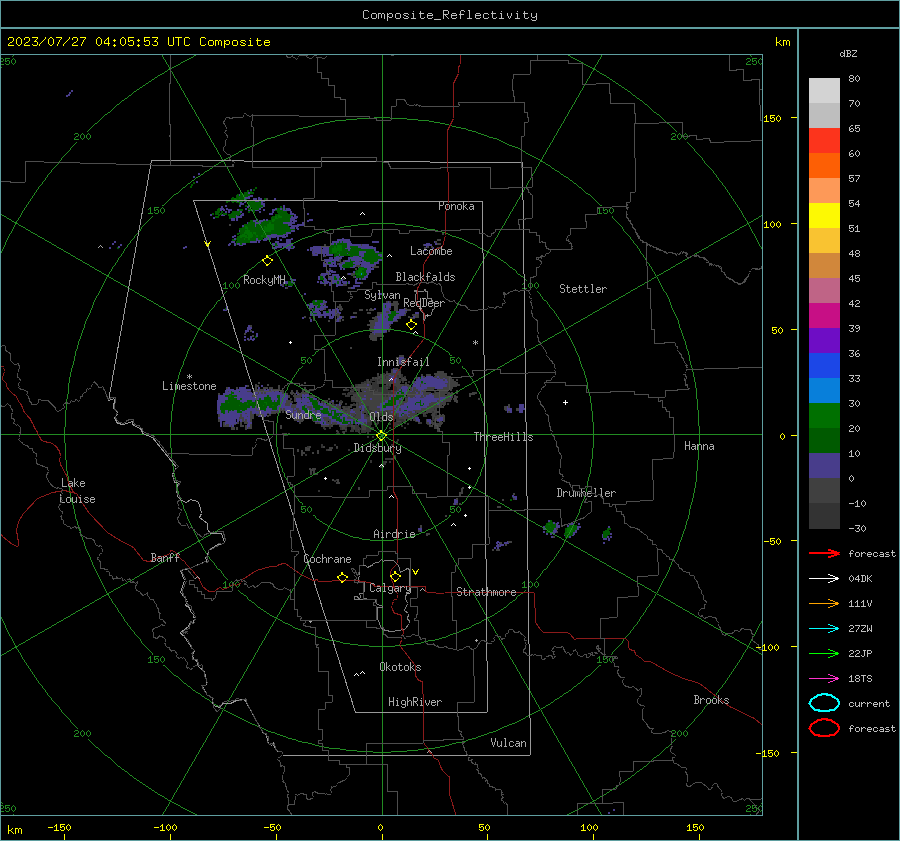
Task: Click the red forecast arrow in legend
Action: [x=824, y=553]
